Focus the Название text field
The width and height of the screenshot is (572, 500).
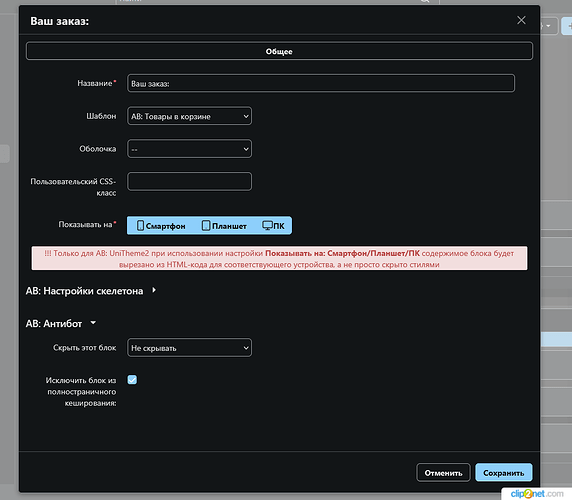tap(321, 83)
